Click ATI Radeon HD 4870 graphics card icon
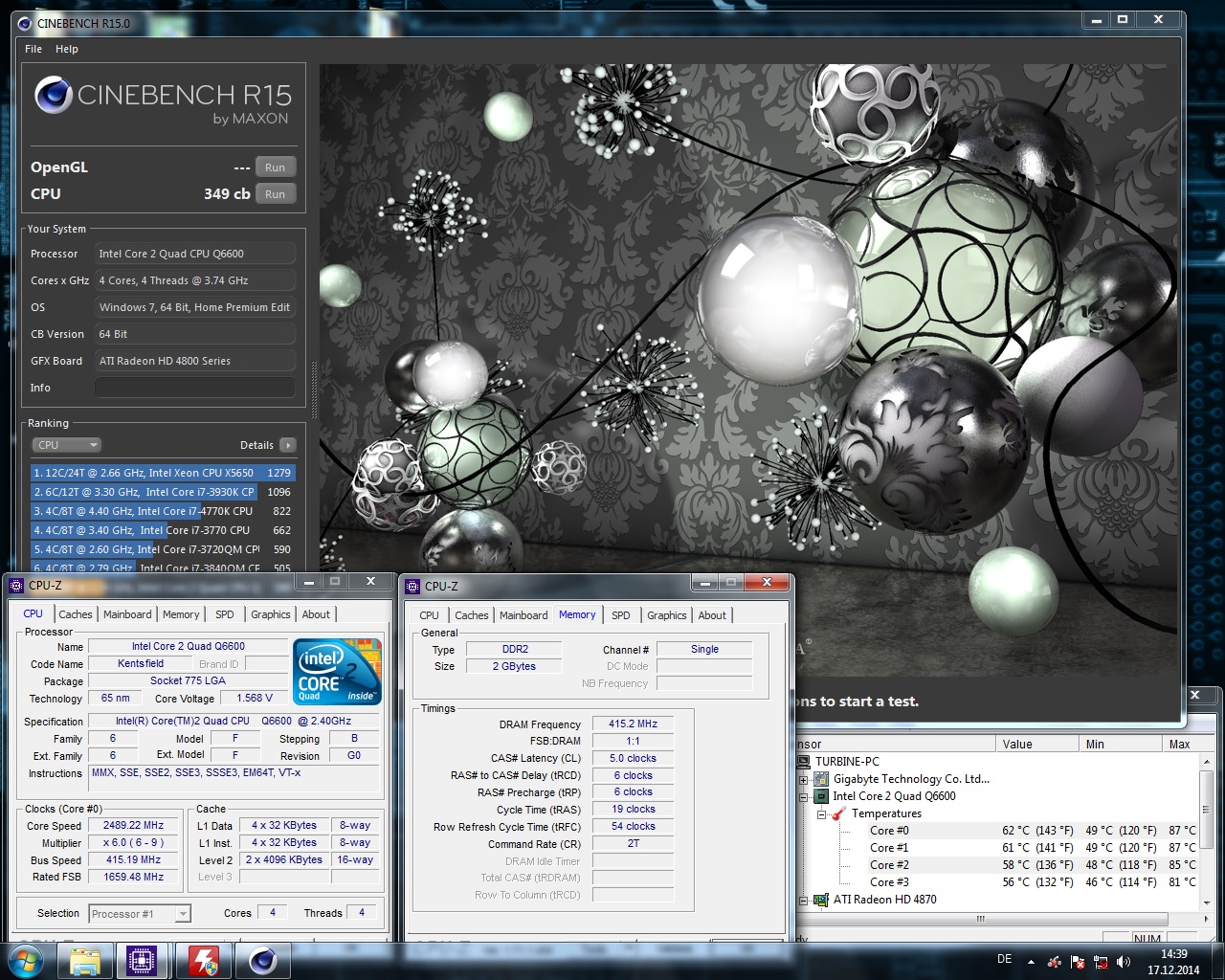Viewport: 1225px width, 980px height. pyautogui.click(x=821, y=900)
